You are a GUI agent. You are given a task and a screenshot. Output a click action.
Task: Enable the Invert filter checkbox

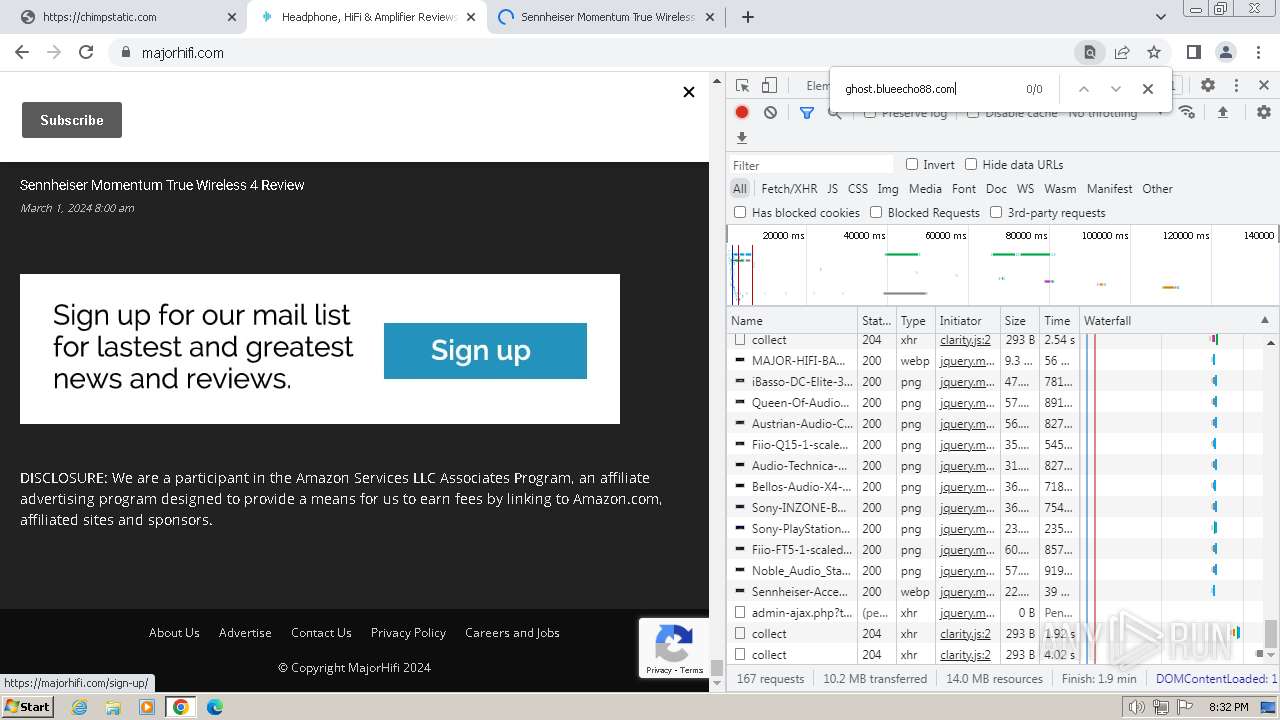point(912,164)
